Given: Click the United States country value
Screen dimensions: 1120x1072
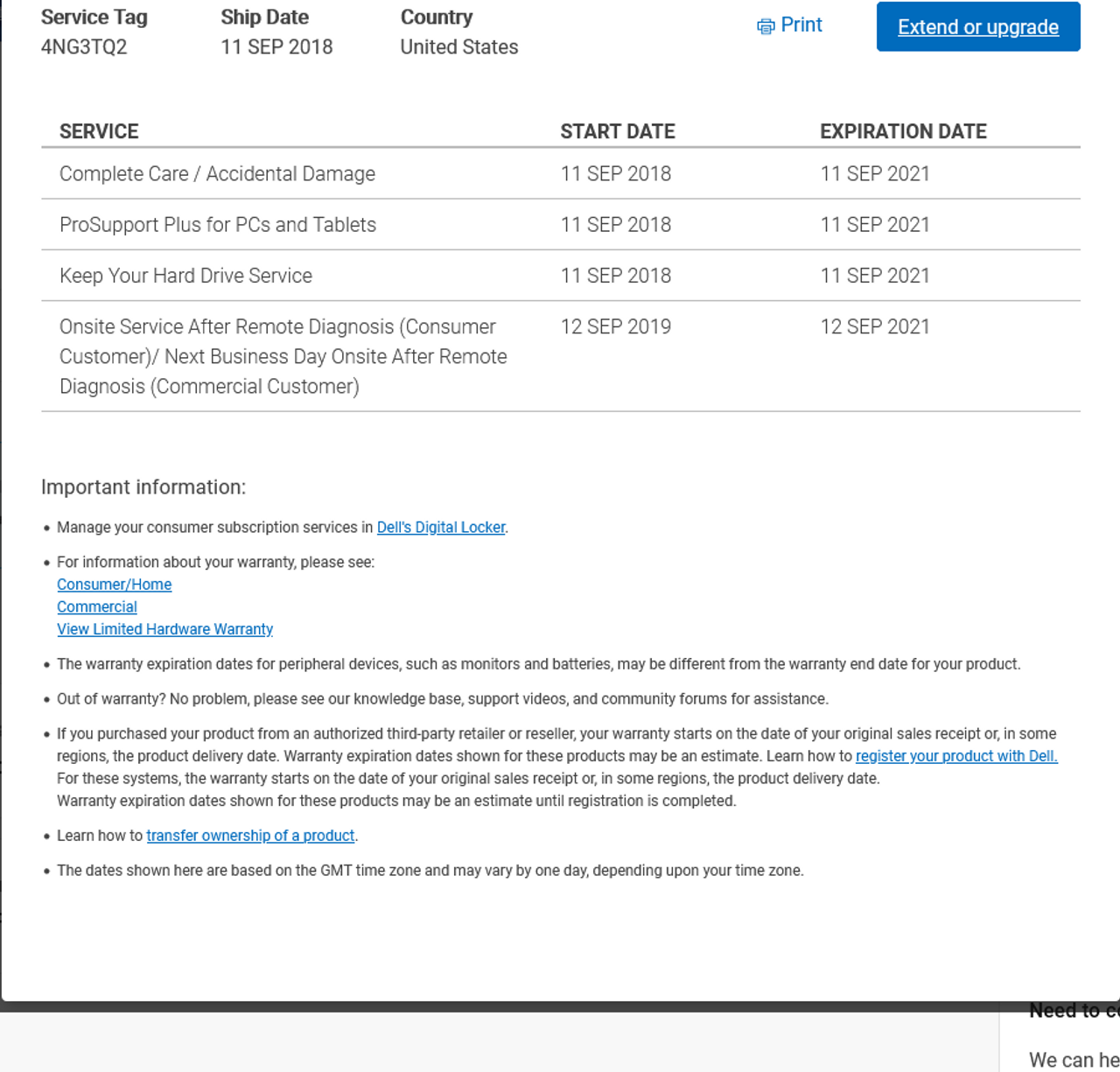Looking at the screenshot, I should coord(458,47).
